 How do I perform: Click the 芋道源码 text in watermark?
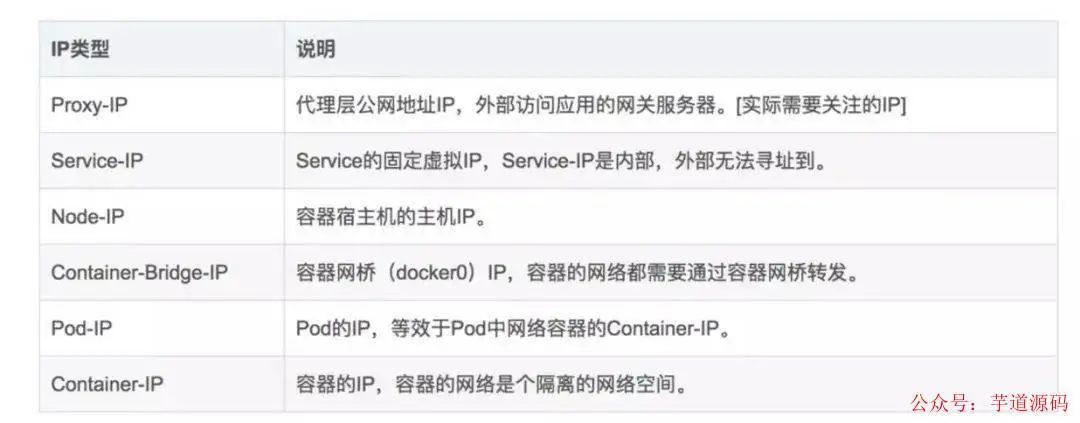tap(1029, 403)
